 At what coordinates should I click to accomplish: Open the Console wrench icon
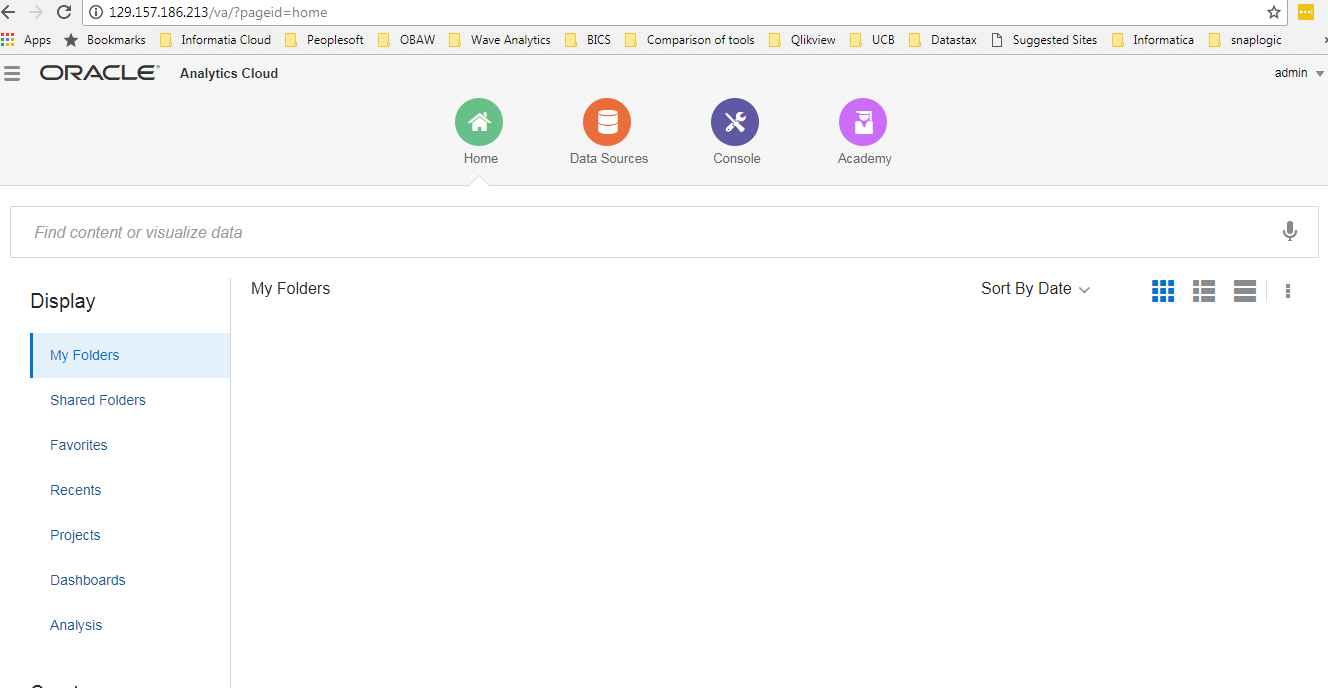735,122
